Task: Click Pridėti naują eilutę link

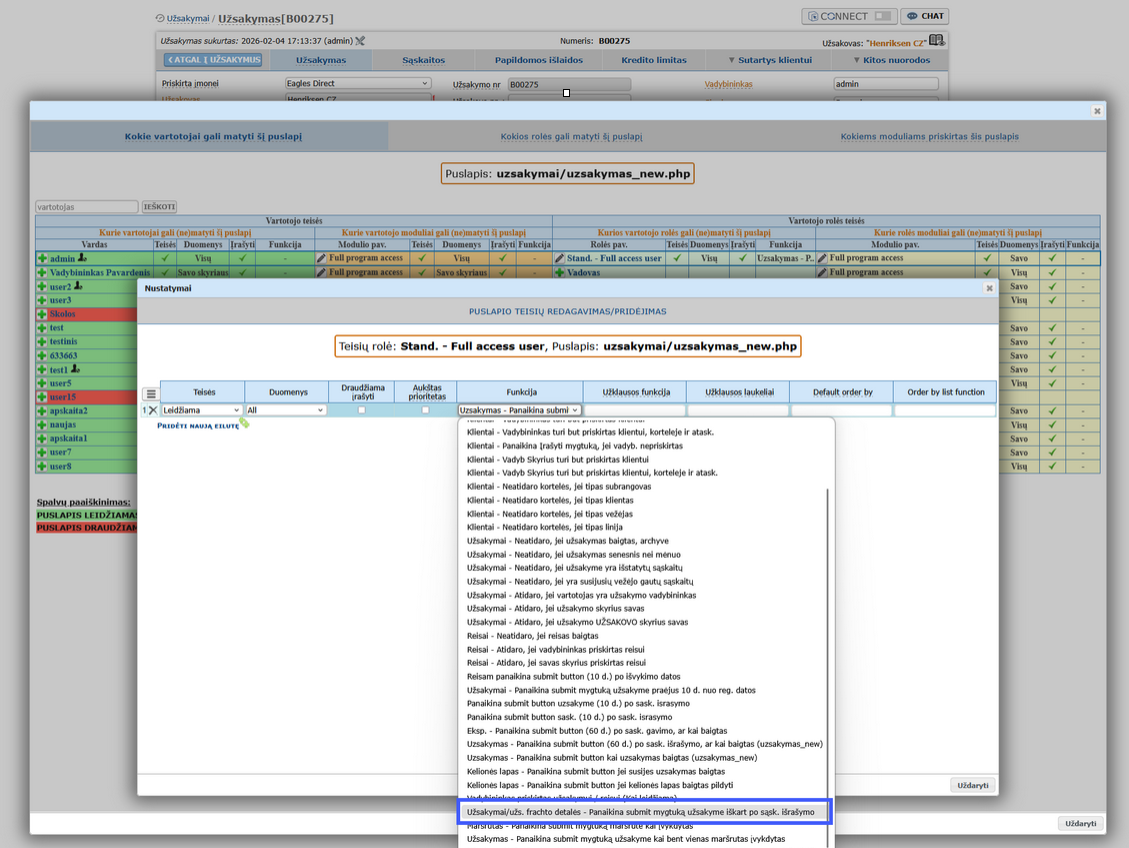Action: tap(198, 426)
